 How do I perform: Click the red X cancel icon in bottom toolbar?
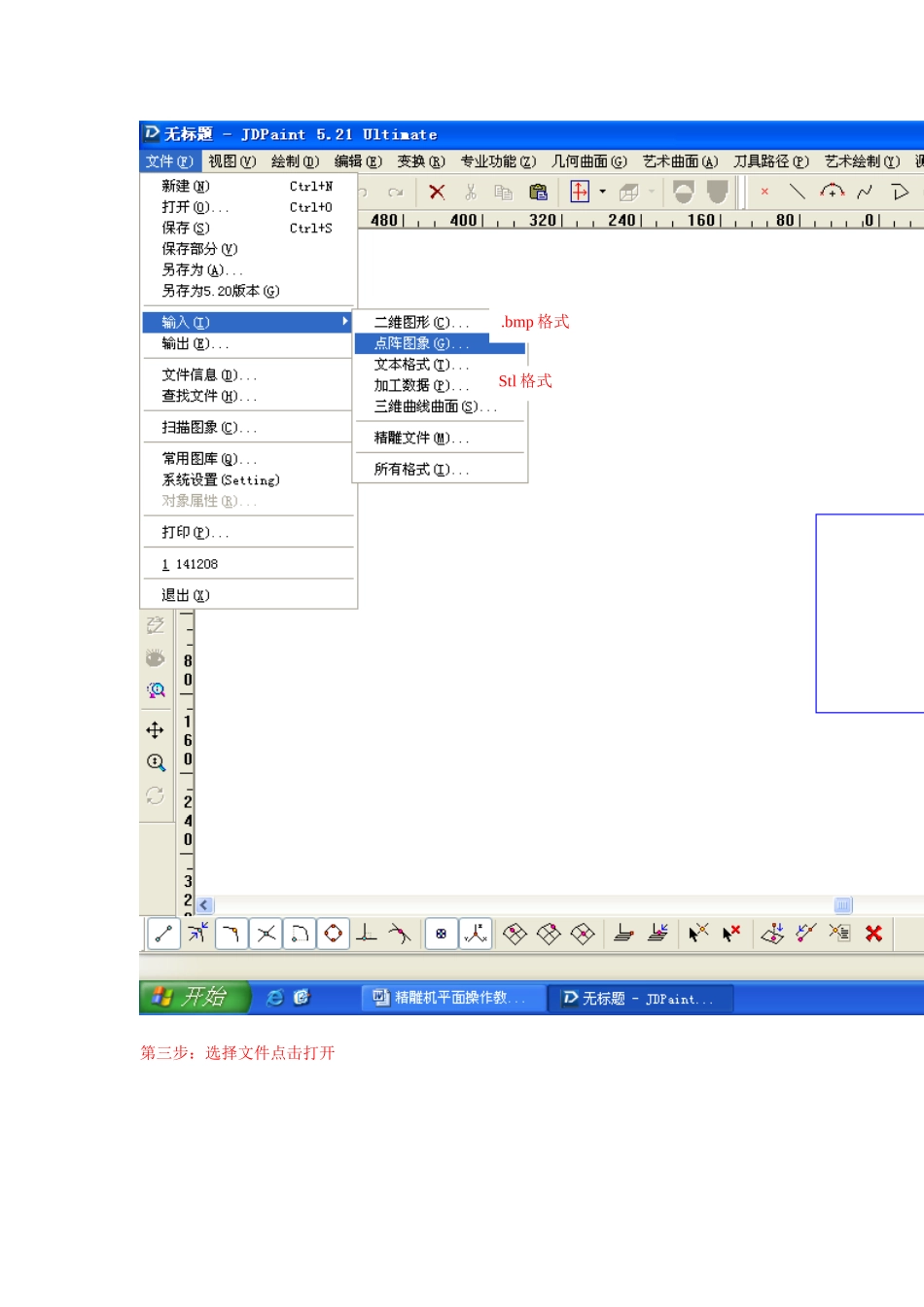(873, 934)
